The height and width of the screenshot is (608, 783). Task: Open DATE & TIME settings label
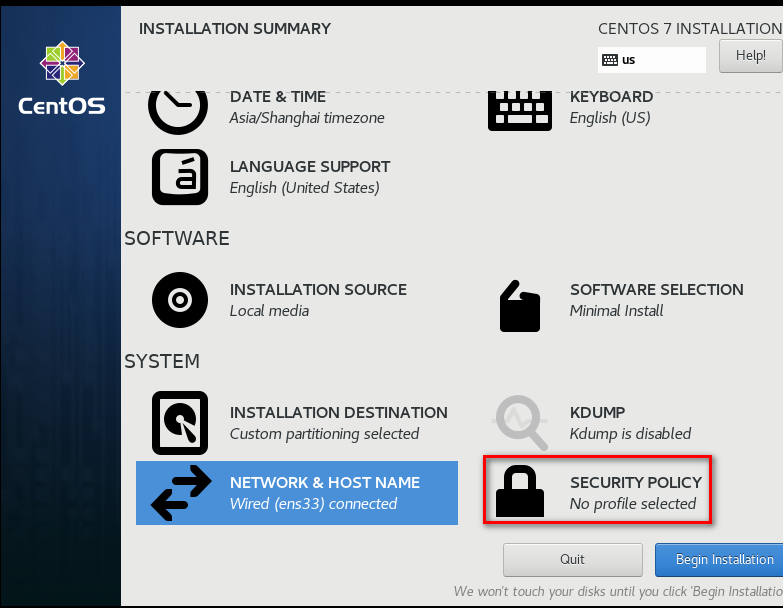278,96
